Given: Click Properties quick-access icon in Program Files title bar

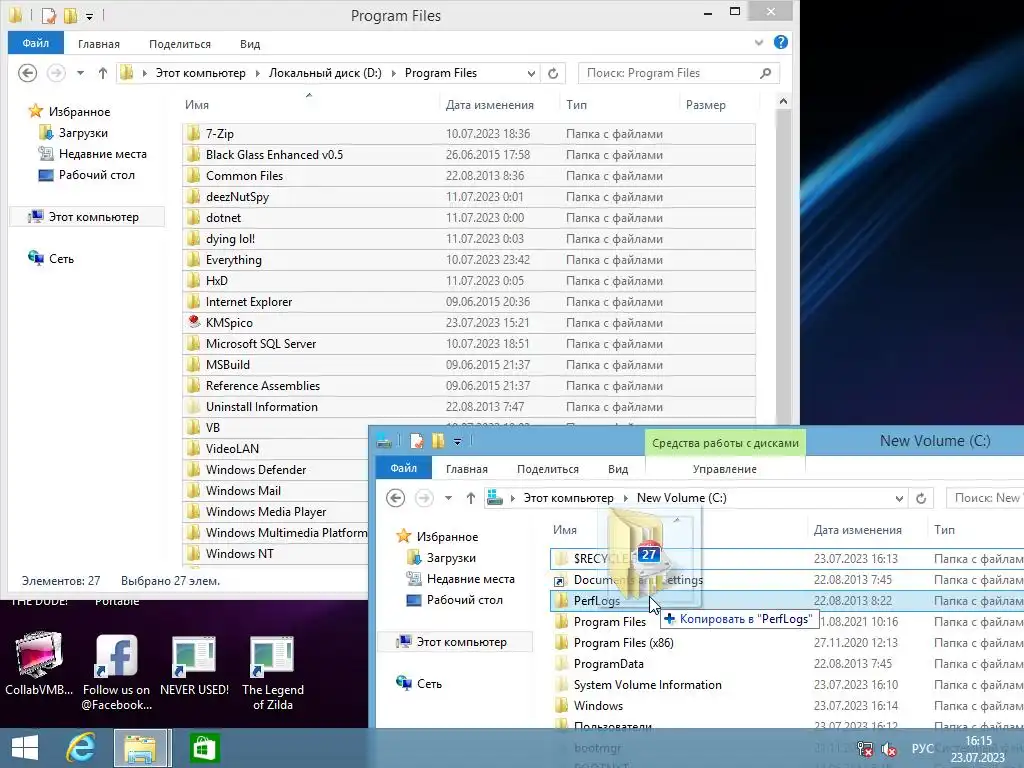Looking at the screenshot, I should 49,14.
